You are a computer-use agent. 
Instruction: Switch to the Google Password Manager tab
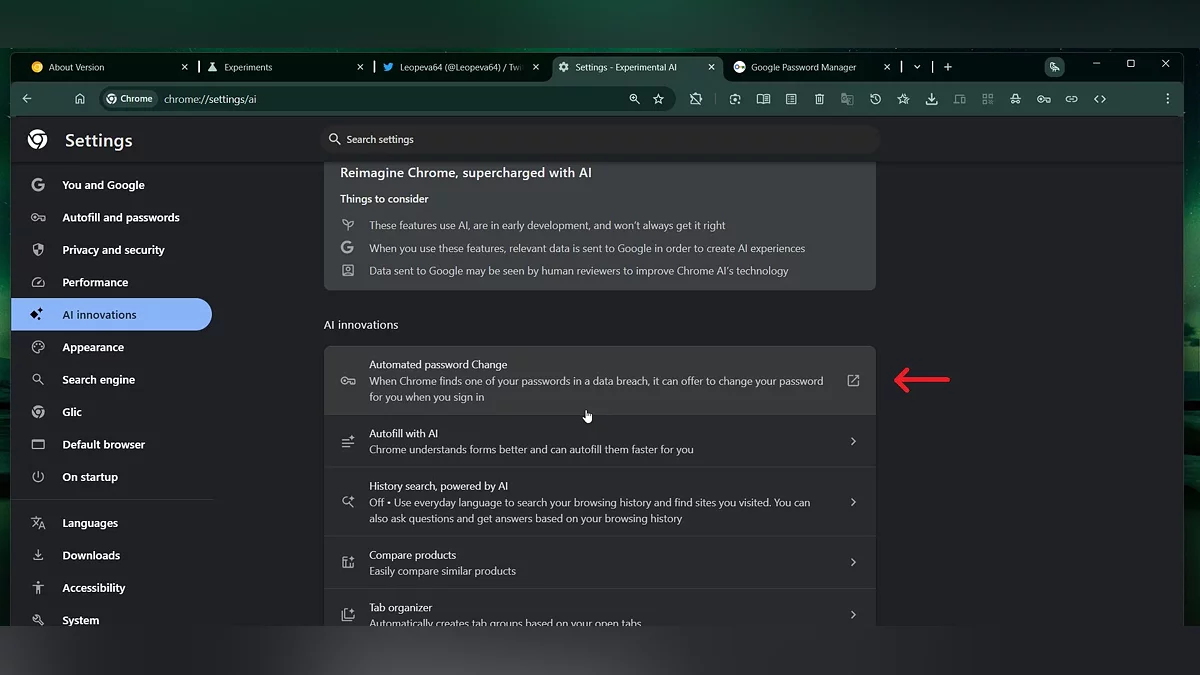click(x=803, y=67)
